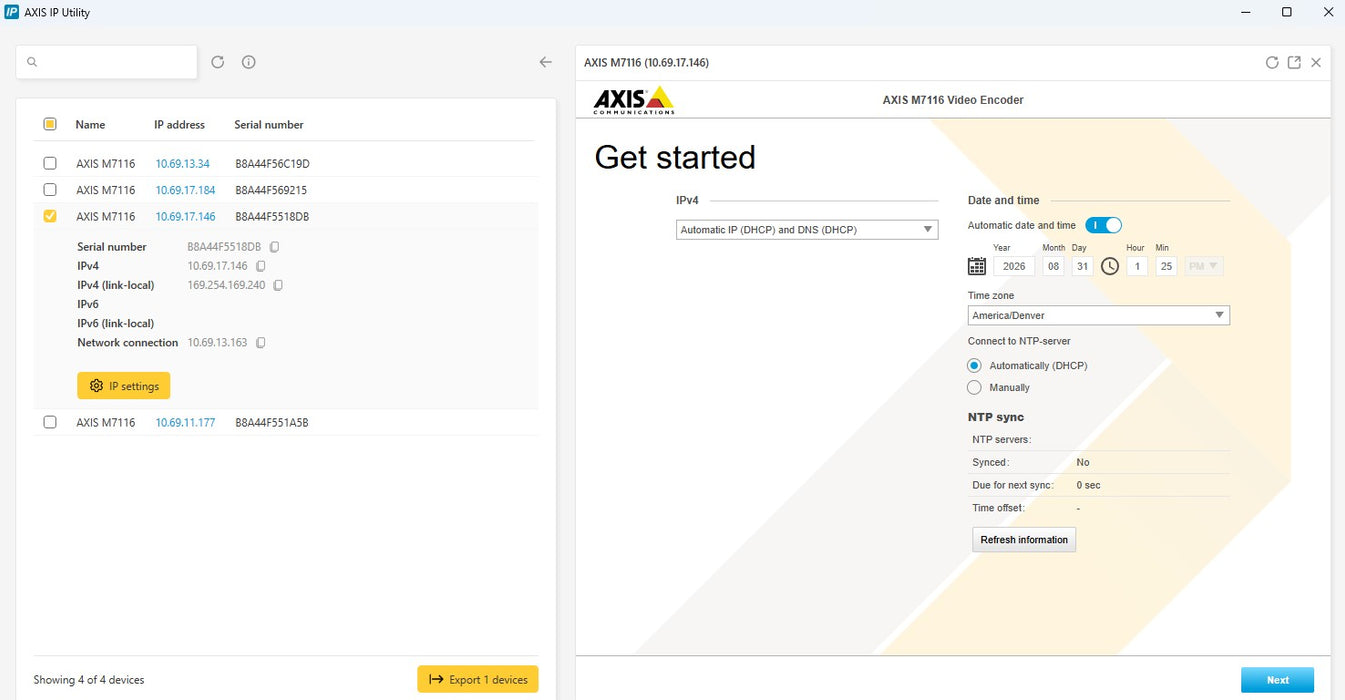
Task: Click the Year field 2026
Action: [x=1014, y=266]
